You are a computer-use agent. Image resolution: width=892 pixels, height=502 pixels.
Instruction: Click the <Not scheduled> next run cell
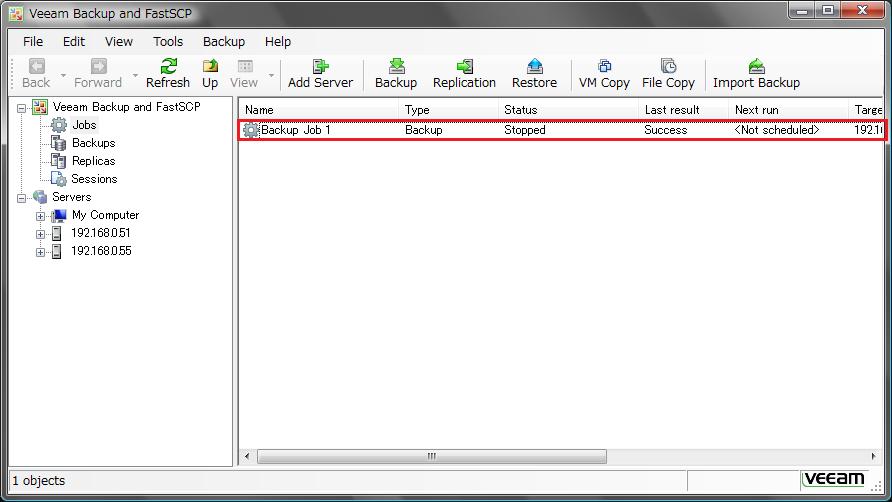tap(777, 130)
